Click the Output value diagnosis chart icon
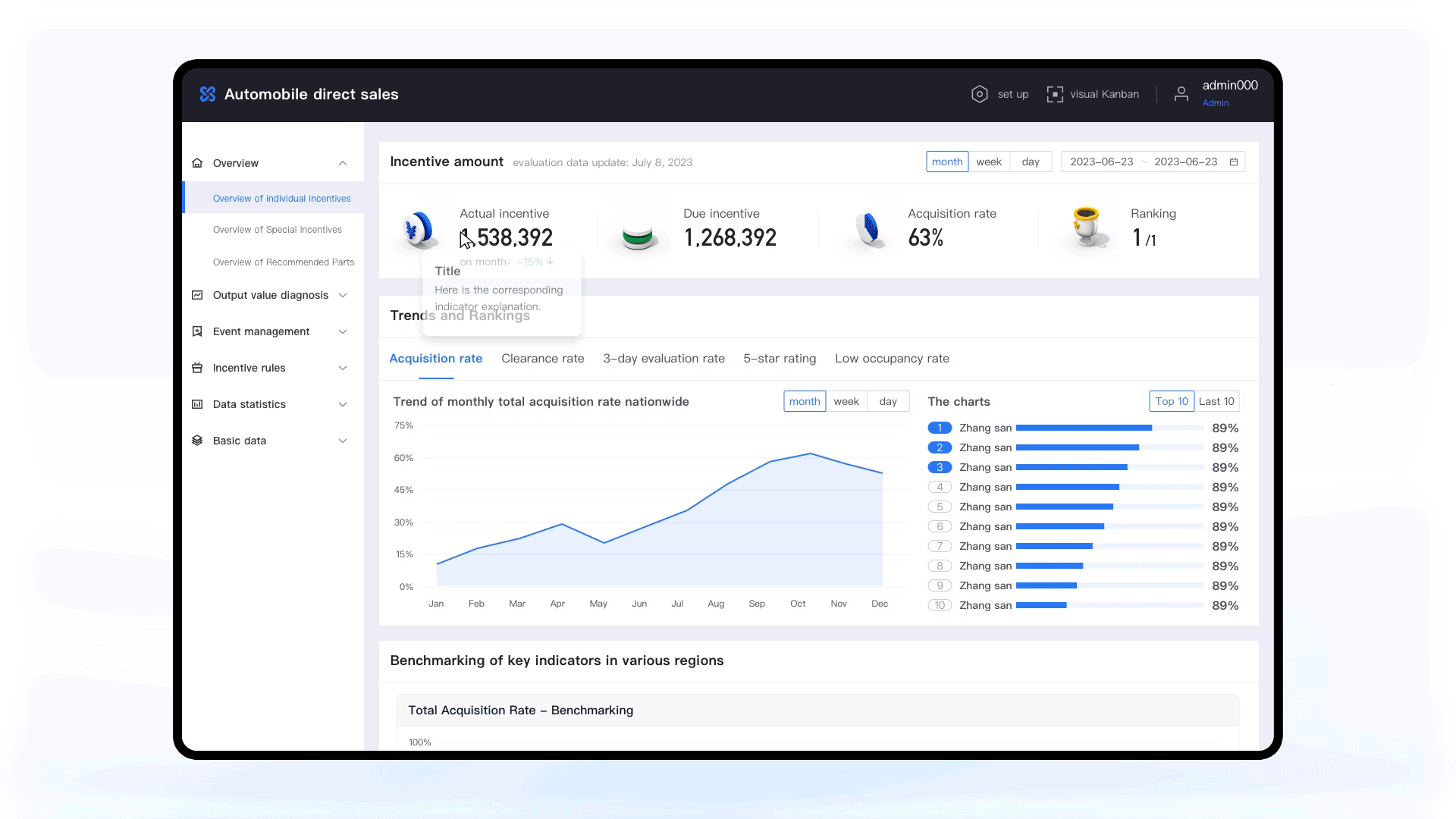 click(197, 295)
